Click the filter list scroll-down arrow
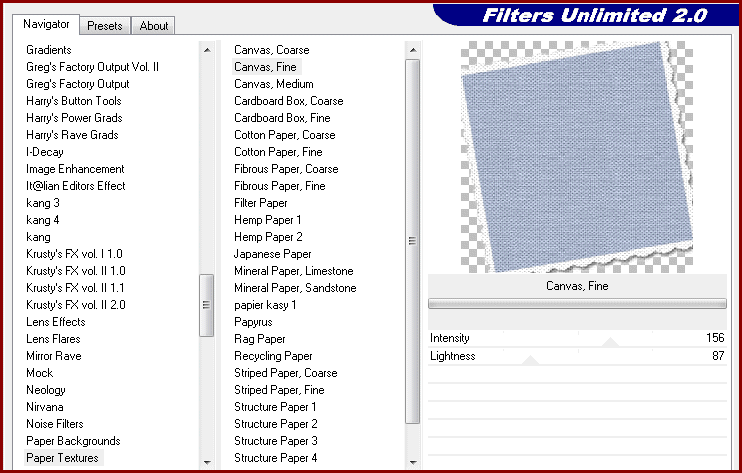The width and height of the screenshot is (742, 473). (x=413, y=462)
